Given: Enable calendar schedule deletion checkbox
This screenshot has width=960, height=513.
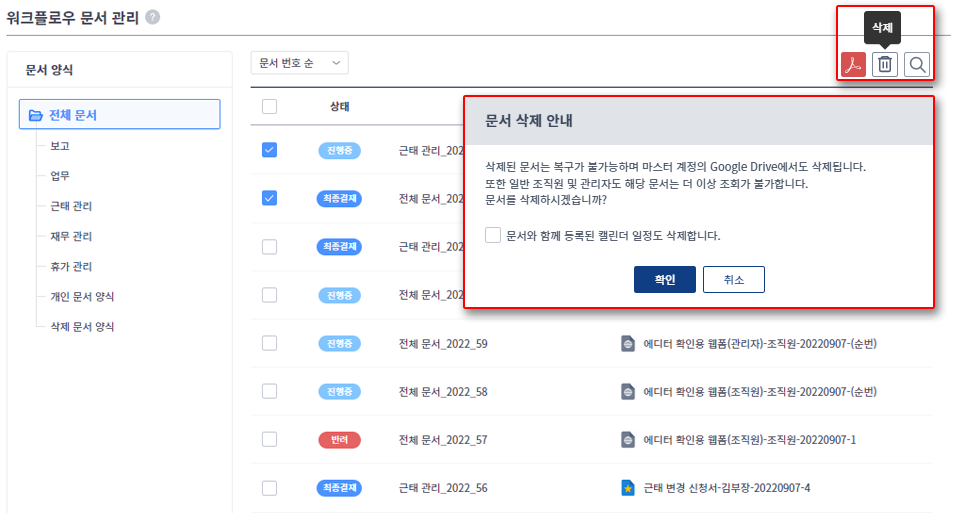Looking at the screenshot, I should (493, 235).
